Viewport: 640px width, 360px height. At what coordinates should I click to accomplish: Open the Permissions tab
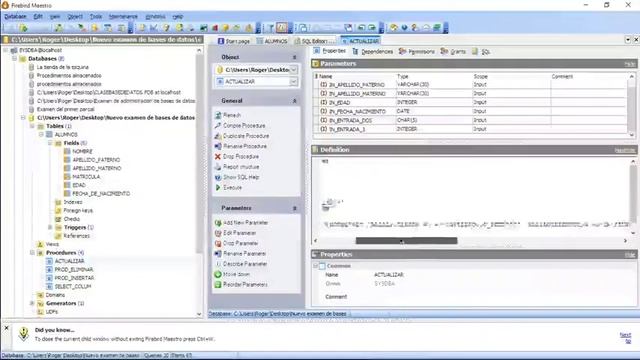[417, 51]
